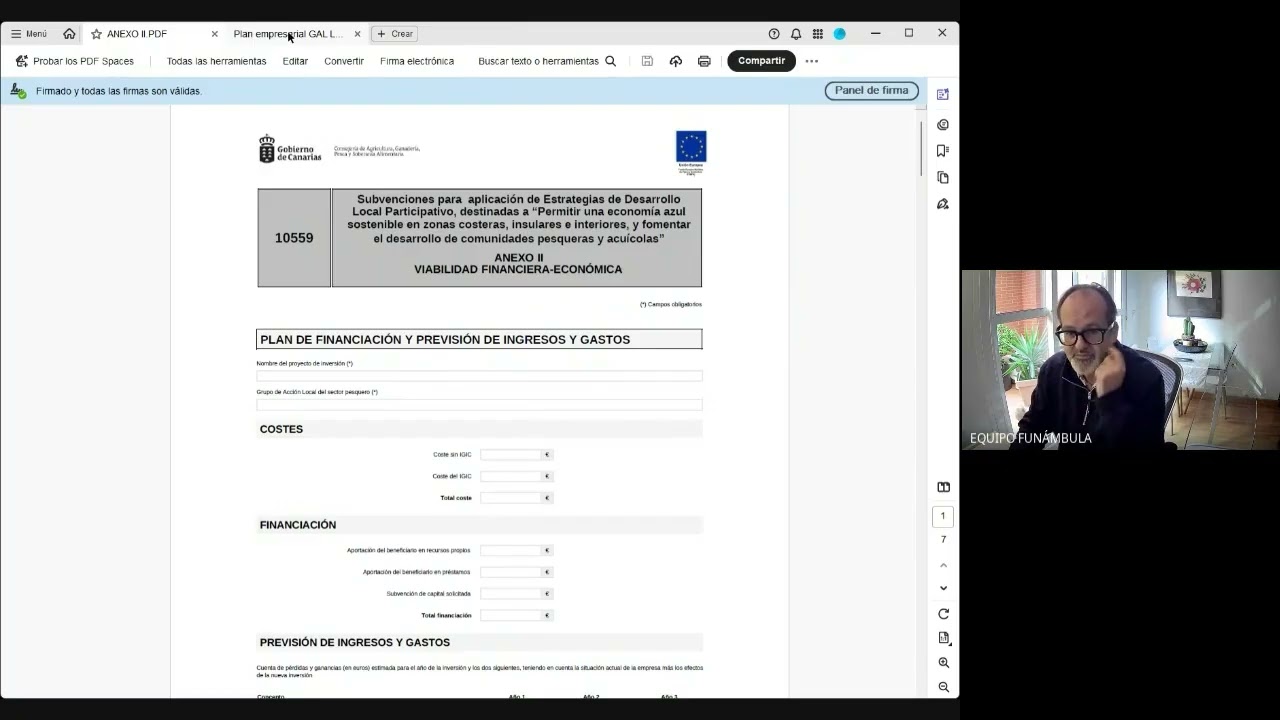This screenshot has width=1280, height=720.
Task: Go to the Acrobat home icon
Action: coord(69,34)
